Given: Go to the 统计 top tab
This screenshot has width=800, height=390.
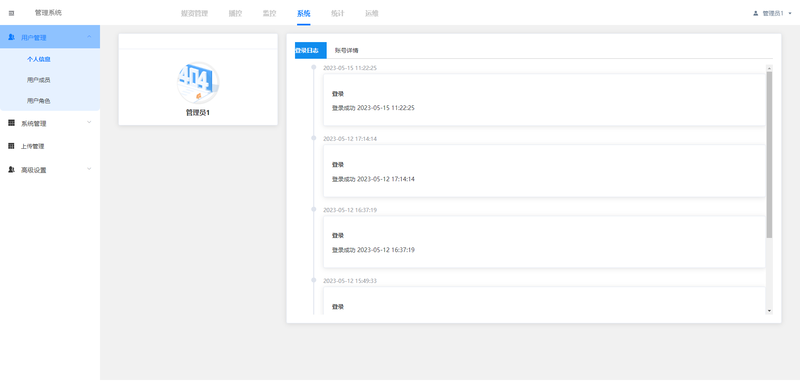Looking at the screenshot, I should [338, 14].
